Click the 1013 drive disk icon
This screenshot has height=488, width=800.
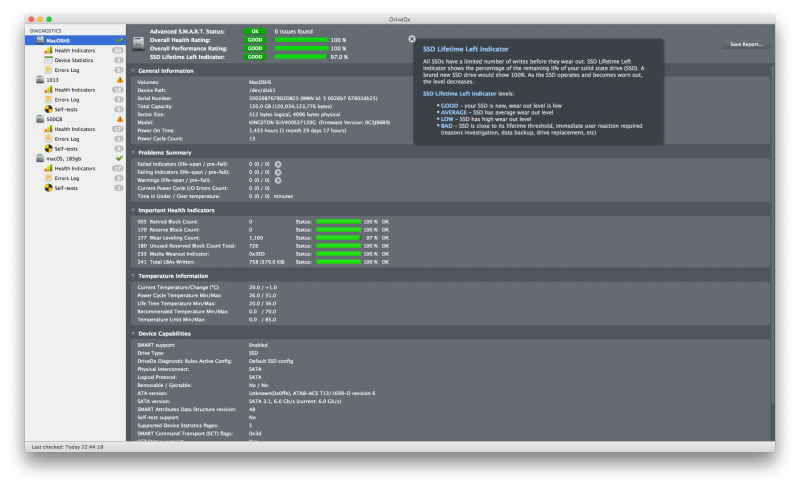(39, 79)
